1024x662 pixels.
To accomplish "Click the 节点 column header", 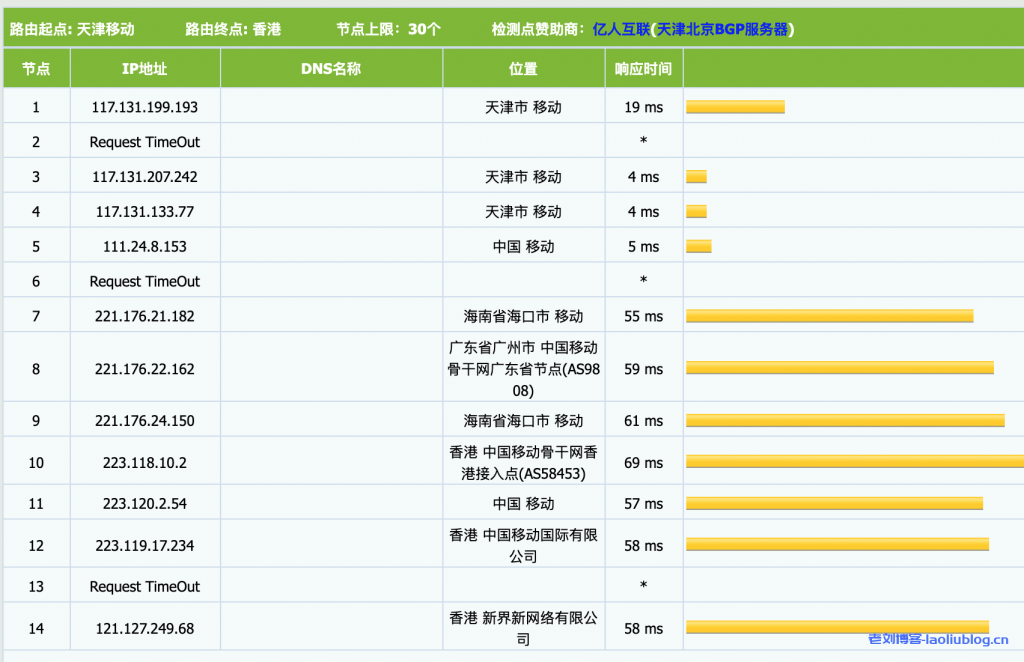I will (36, 69).
